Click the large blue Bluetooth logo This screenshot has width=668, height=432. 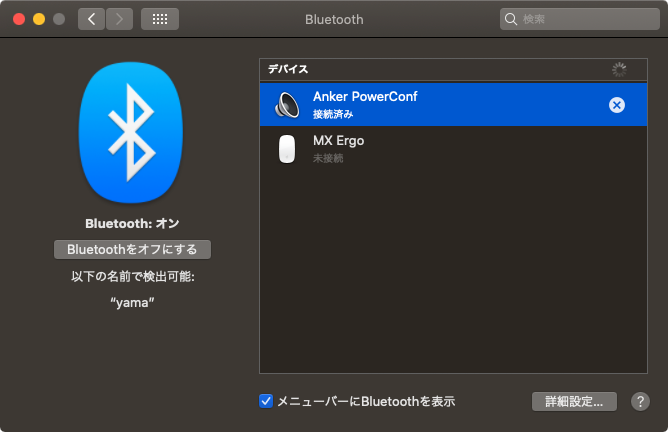(131, 132)
